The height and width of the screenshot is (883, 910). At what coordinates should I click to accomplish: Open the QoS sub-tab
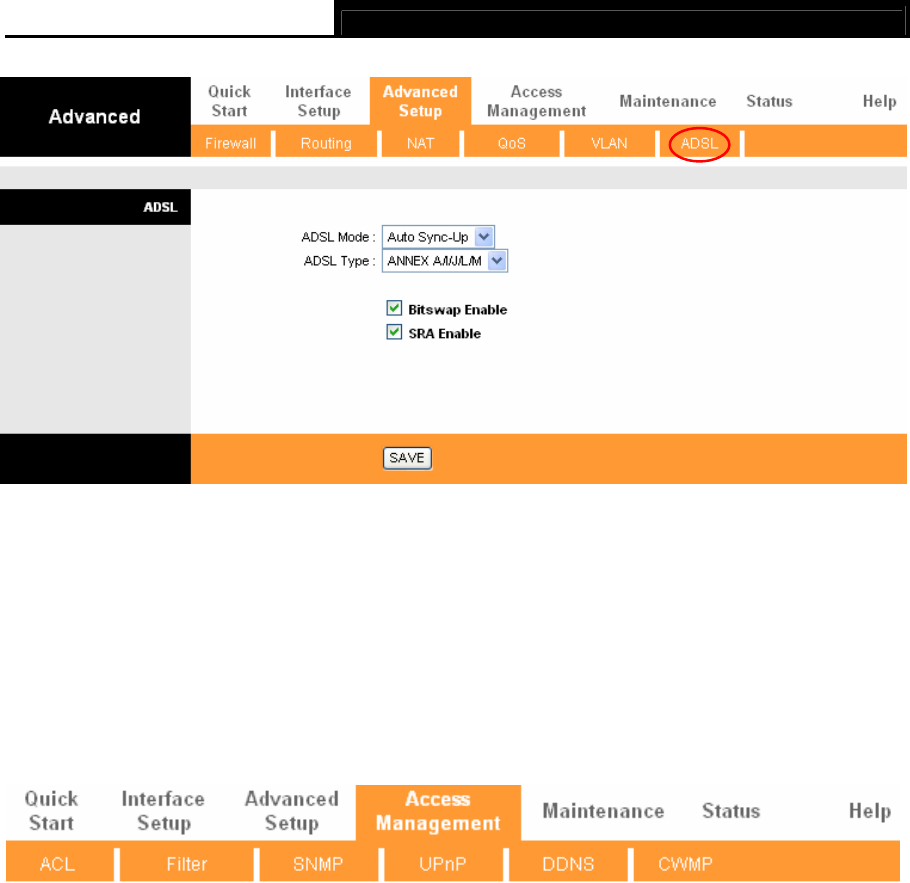coord(512,143)
